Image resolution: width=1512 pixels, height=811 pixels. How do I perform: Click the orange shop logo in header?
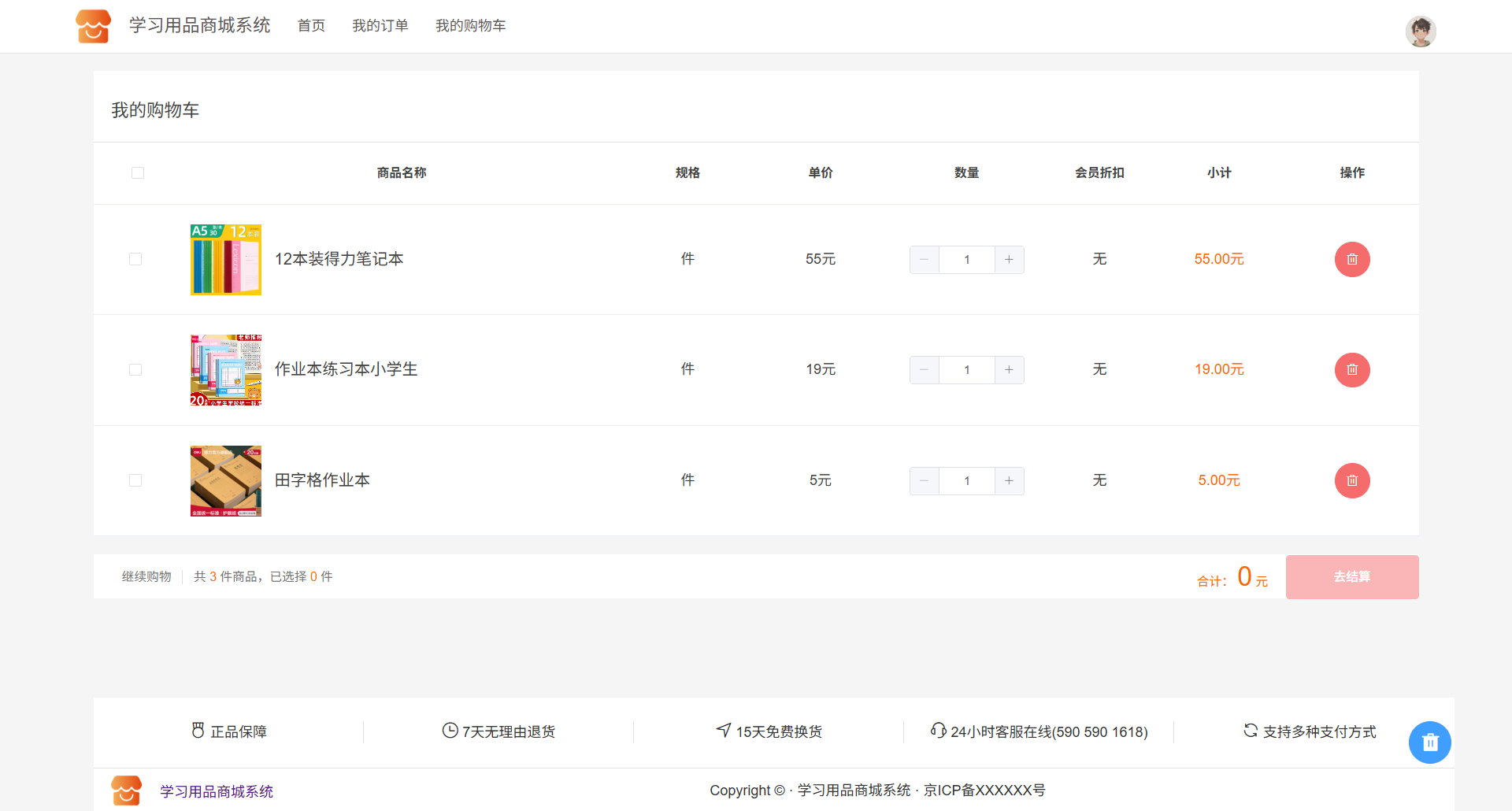tap(93, 26)
